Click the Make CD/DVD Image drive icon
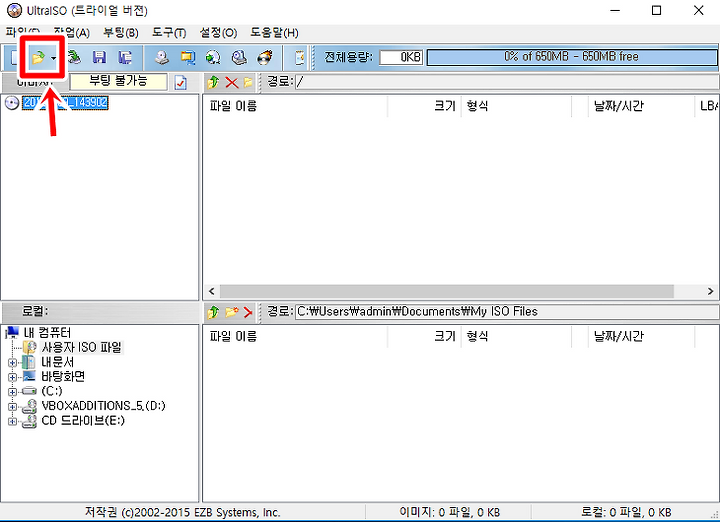 tap(161, 57)
